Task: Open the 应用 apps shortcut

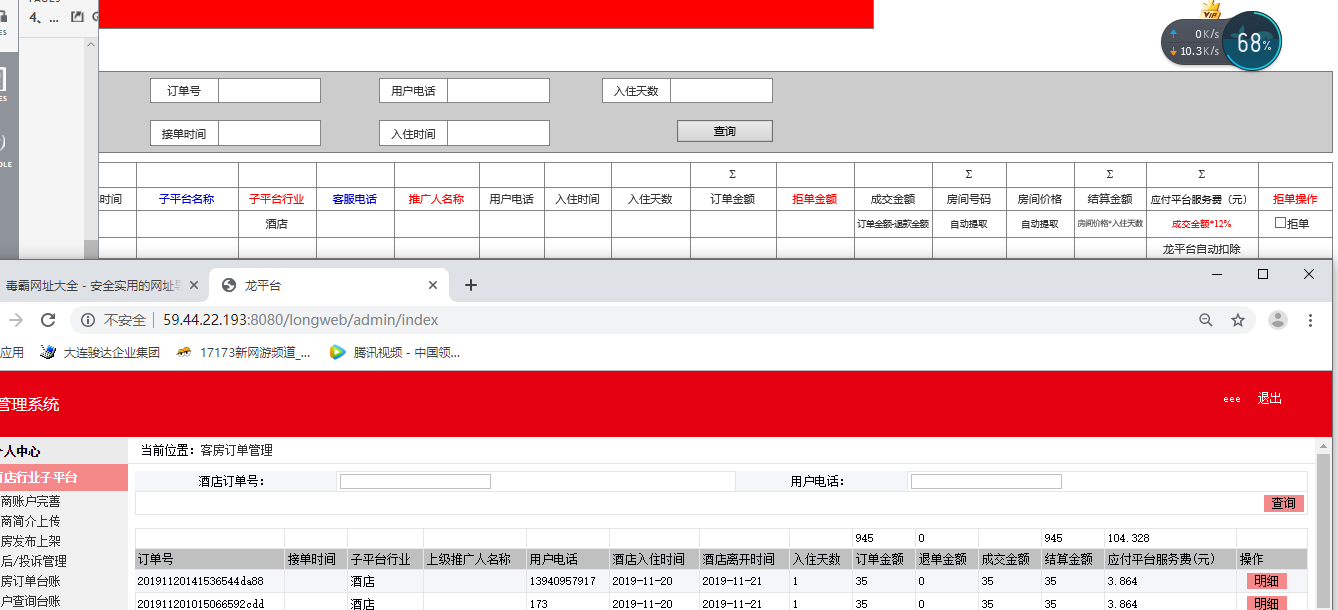Action: [12, 352]
